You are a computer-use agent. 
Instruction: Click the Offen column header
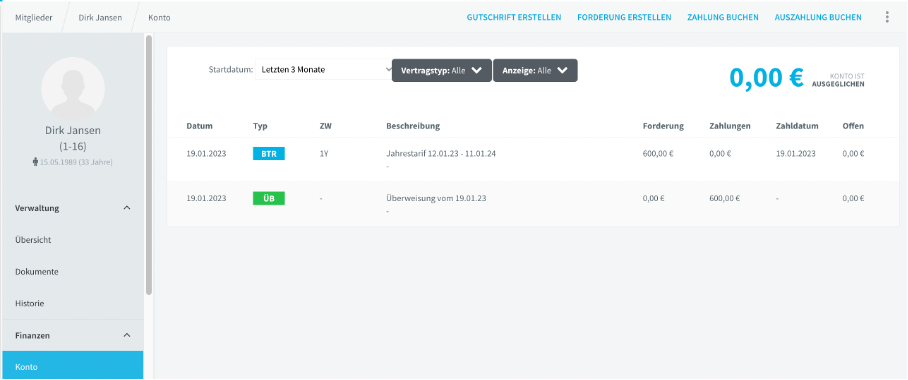point(853,126)
